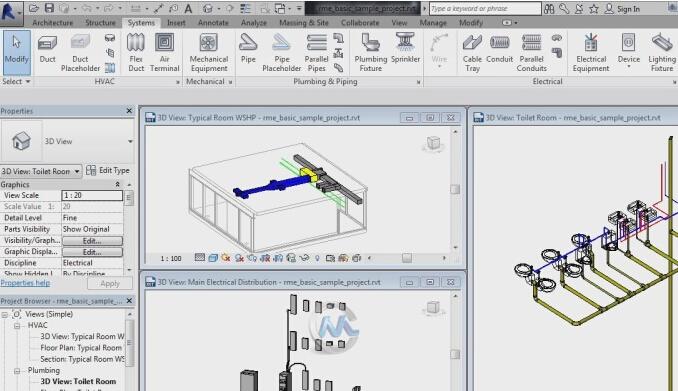Open the Collaborate ribbon tab

coord(360,22)
